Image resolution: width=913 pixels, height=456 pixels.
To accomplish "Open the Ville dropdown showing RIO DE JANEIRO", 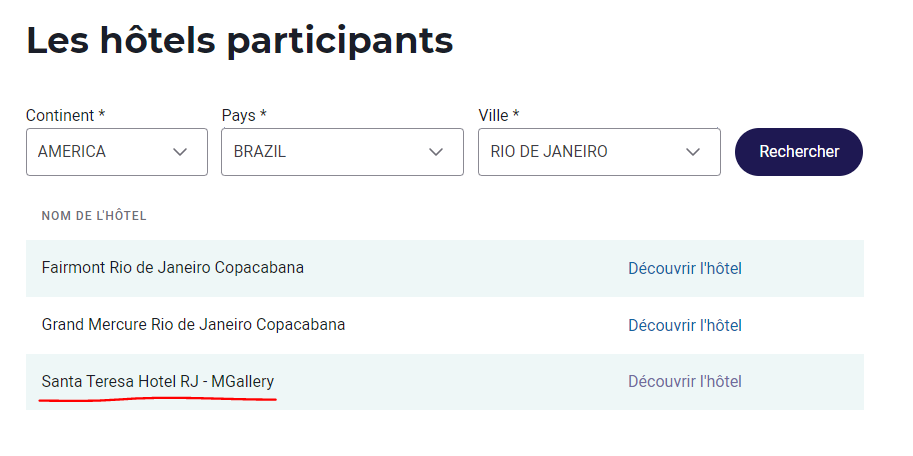I will click(598, 152).
